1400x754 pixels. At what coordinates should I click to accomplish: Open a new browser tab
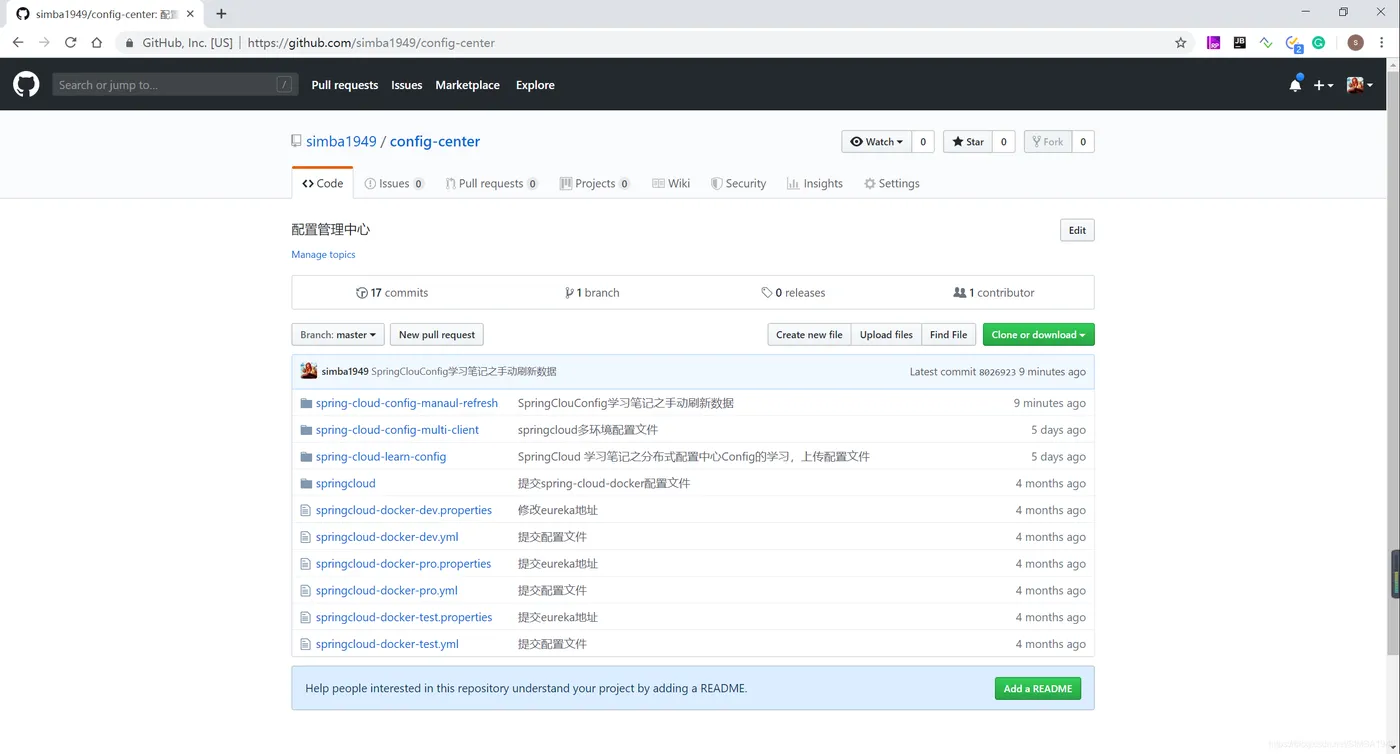coord(221,14)
